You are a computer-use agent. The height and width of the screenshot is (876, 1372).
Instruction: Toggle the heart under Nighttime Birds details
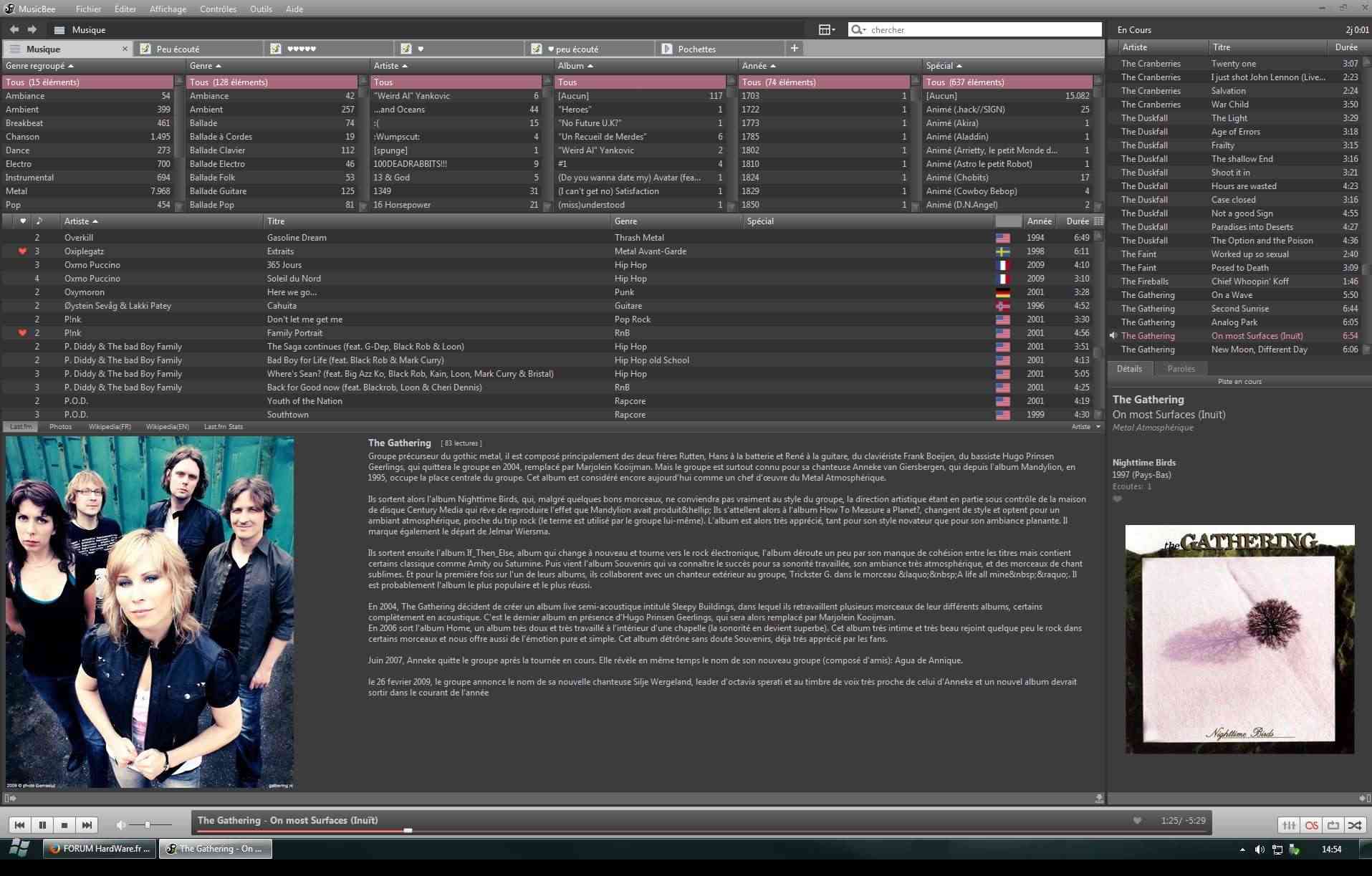click(x=1117, y=499)
